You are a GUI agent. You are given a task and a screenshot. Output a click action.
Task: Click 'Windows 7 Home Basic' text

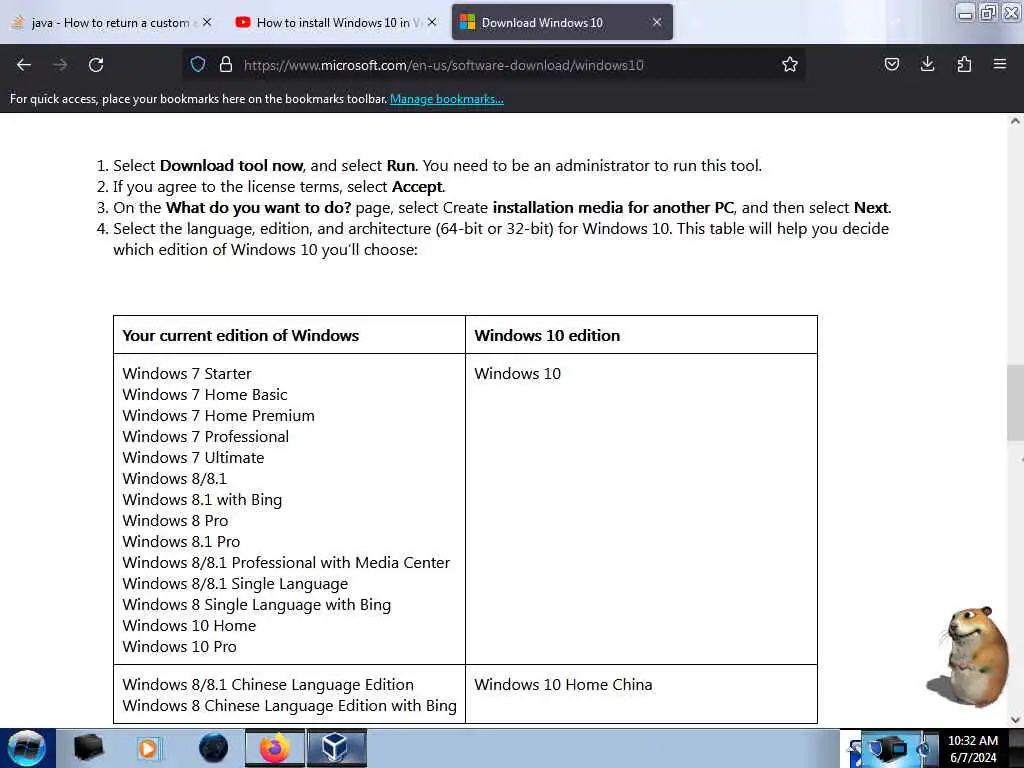205,394
